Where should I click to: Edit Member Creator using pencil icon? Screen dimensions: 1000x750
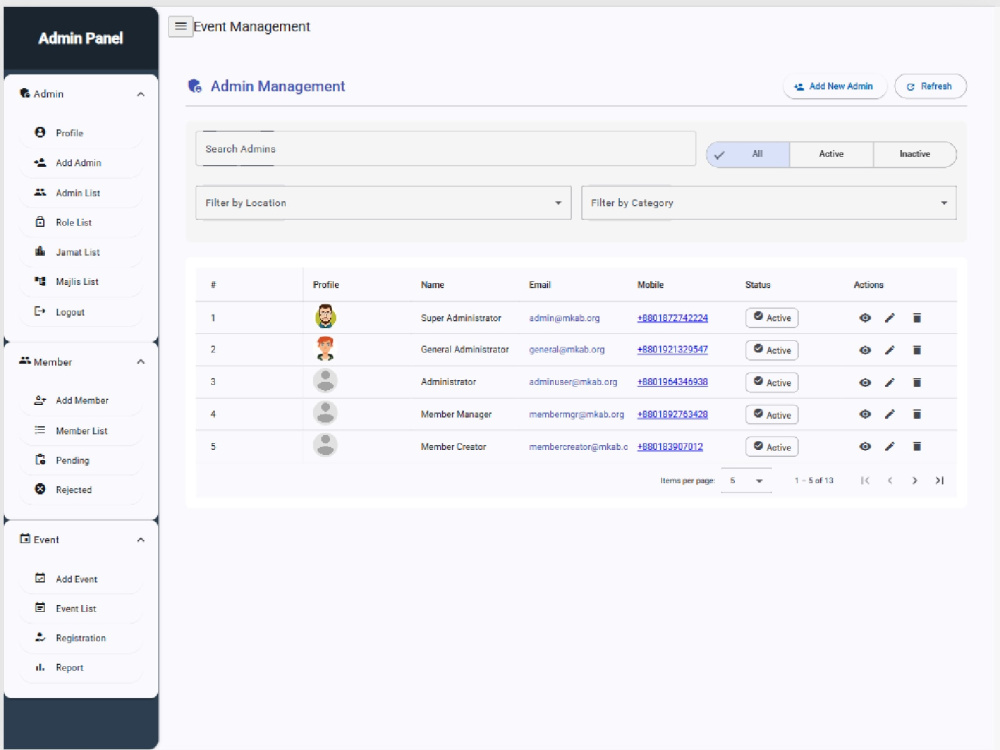pos(890,446)
